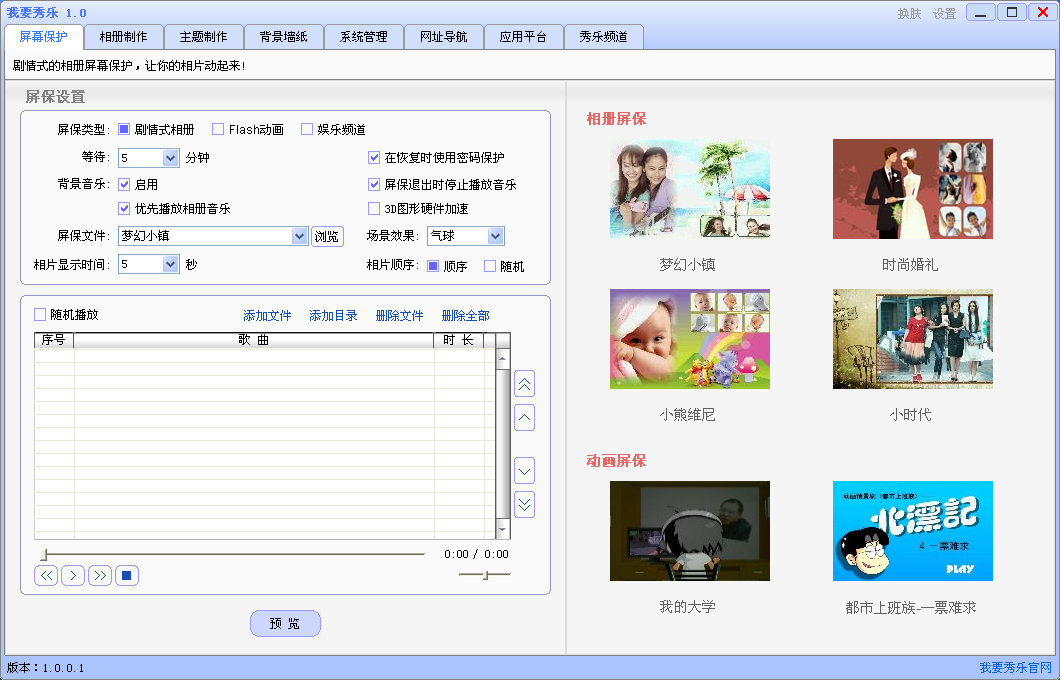
Task: Start music playback with play button
Action: tap(73, 575)
